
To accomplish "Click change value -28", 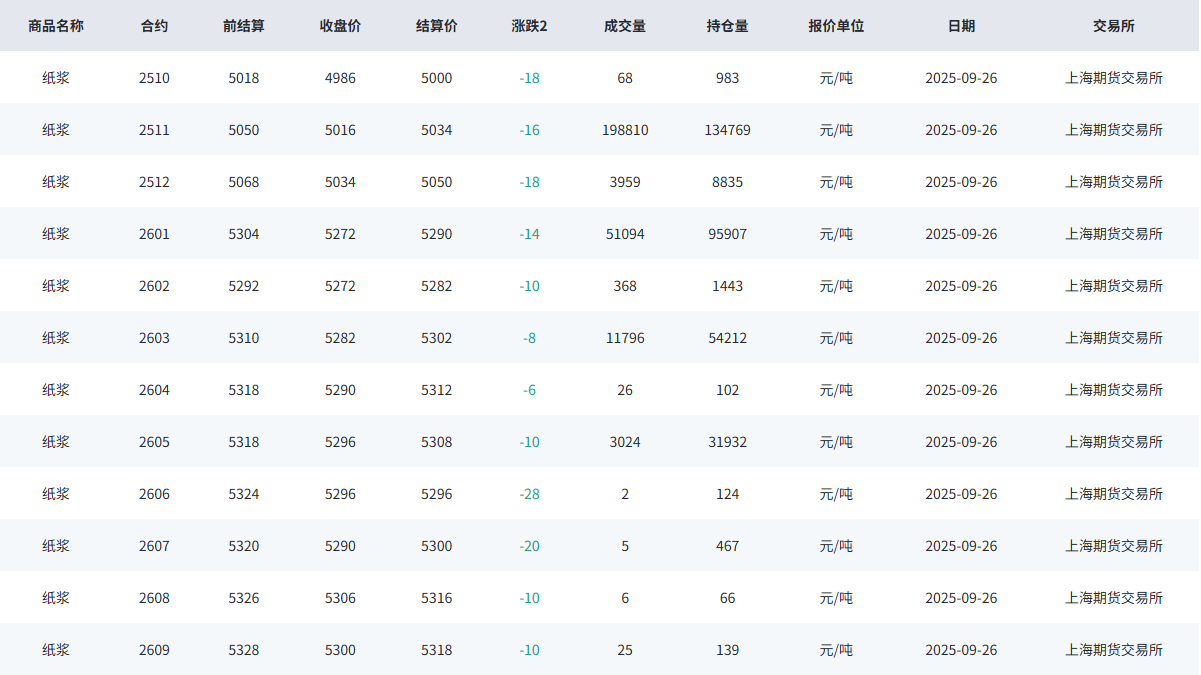I will 529,494.
